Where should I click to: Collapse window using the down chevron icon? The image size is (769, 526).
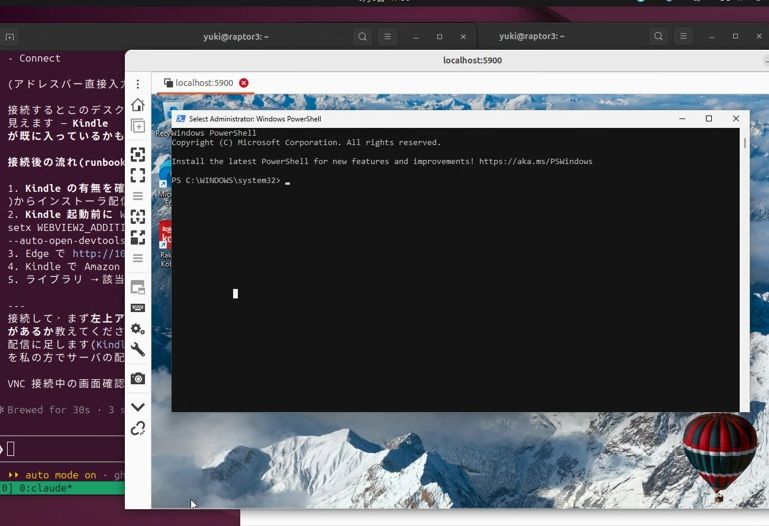(x=138, y=407)
